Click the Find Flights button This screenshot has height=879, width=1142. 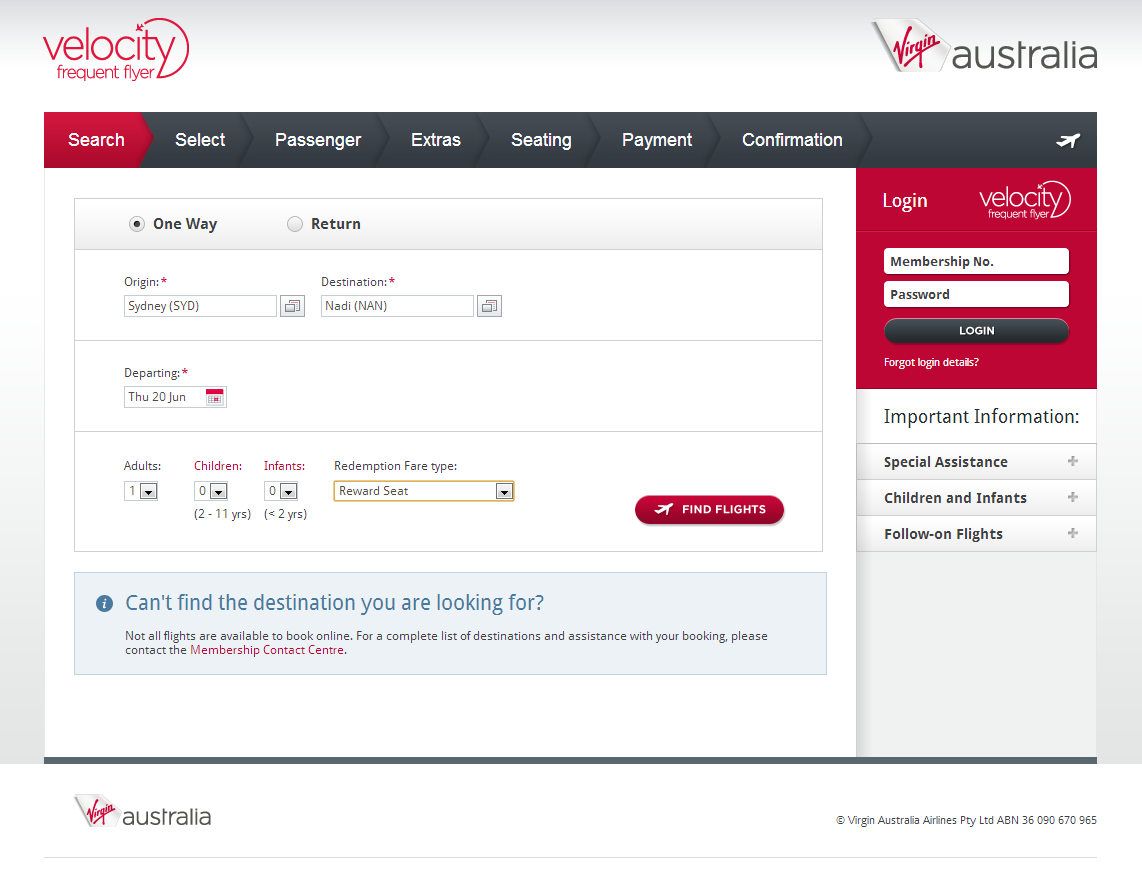[709, 510]
